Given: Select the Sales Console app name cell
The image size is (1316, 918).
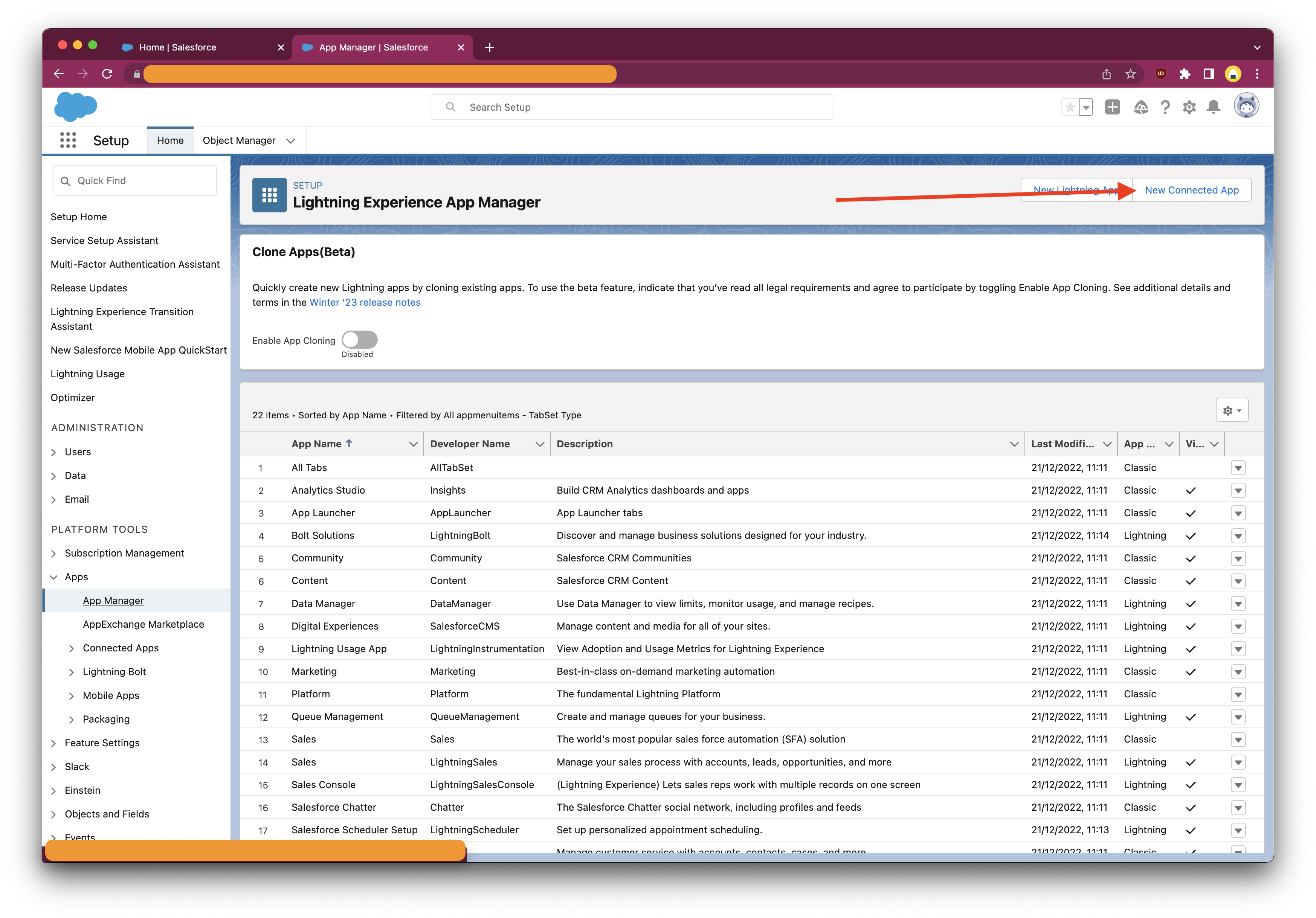Looking at the screenshot, I should (x=323, y=784).
